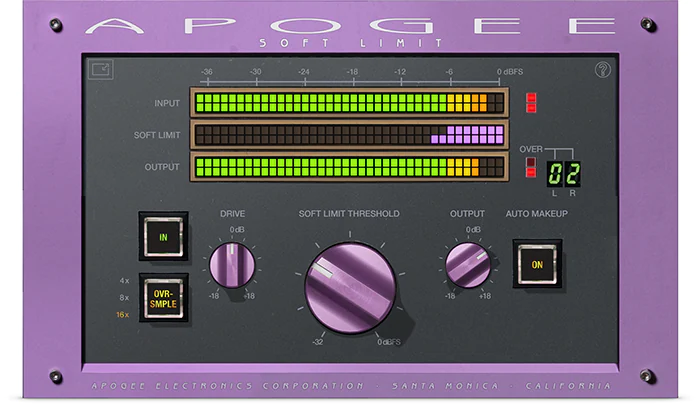Click the -6 meter scale label
700x404 pixels.
[x=449, y=72]
